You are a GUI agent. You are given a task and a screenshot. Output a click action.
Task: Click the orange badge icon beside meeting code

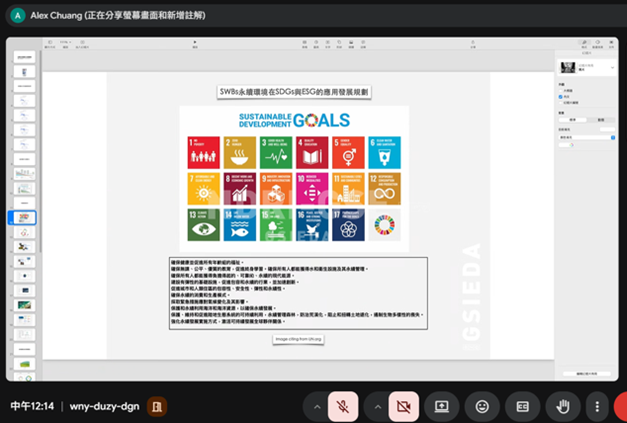tap(157, 407)
